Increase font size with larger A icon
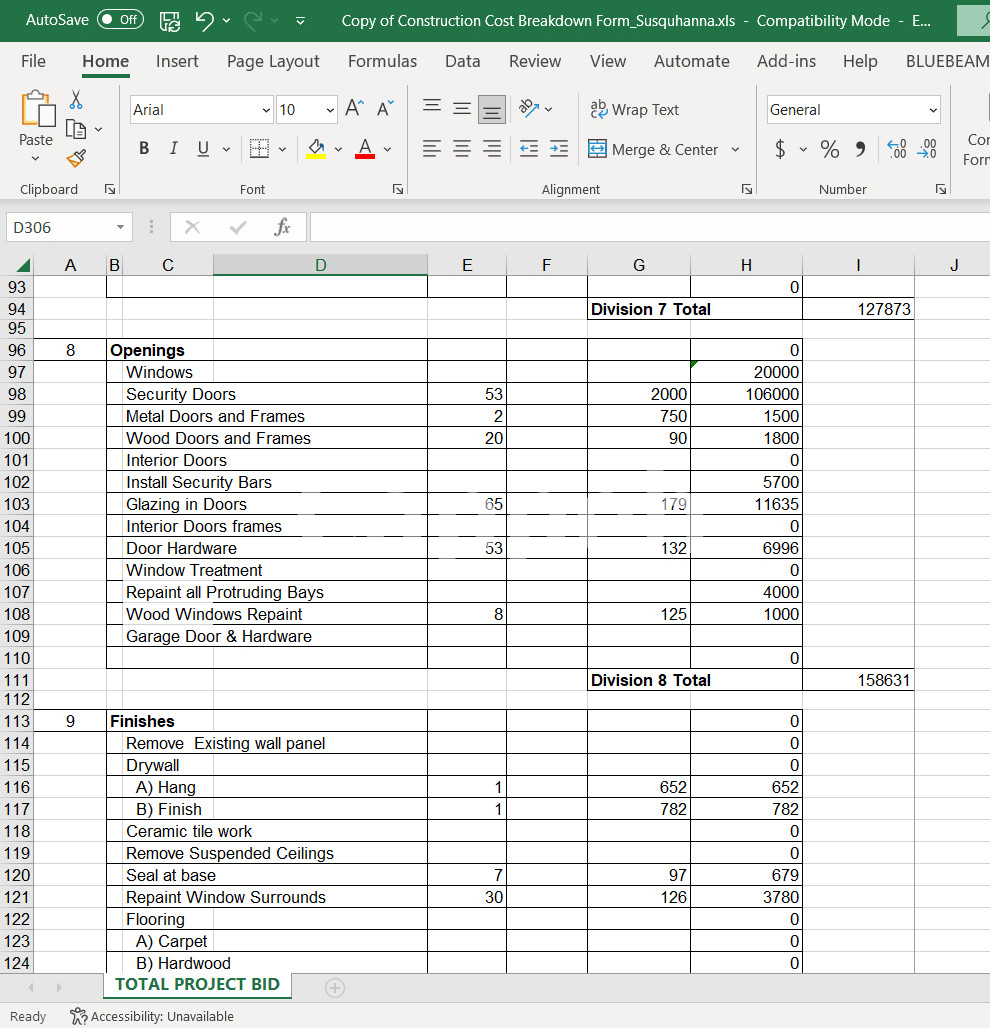 point(355,109)
